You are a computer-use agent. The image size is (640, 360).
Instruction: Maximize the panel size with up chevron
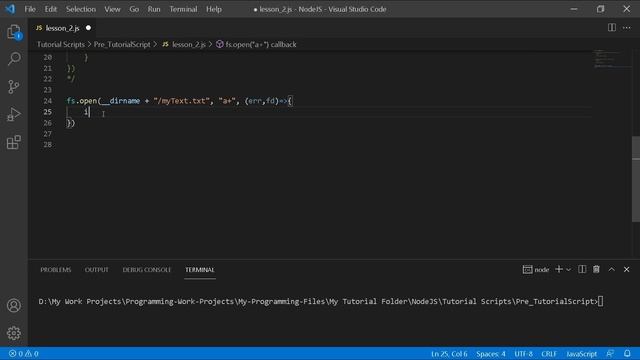611,269
